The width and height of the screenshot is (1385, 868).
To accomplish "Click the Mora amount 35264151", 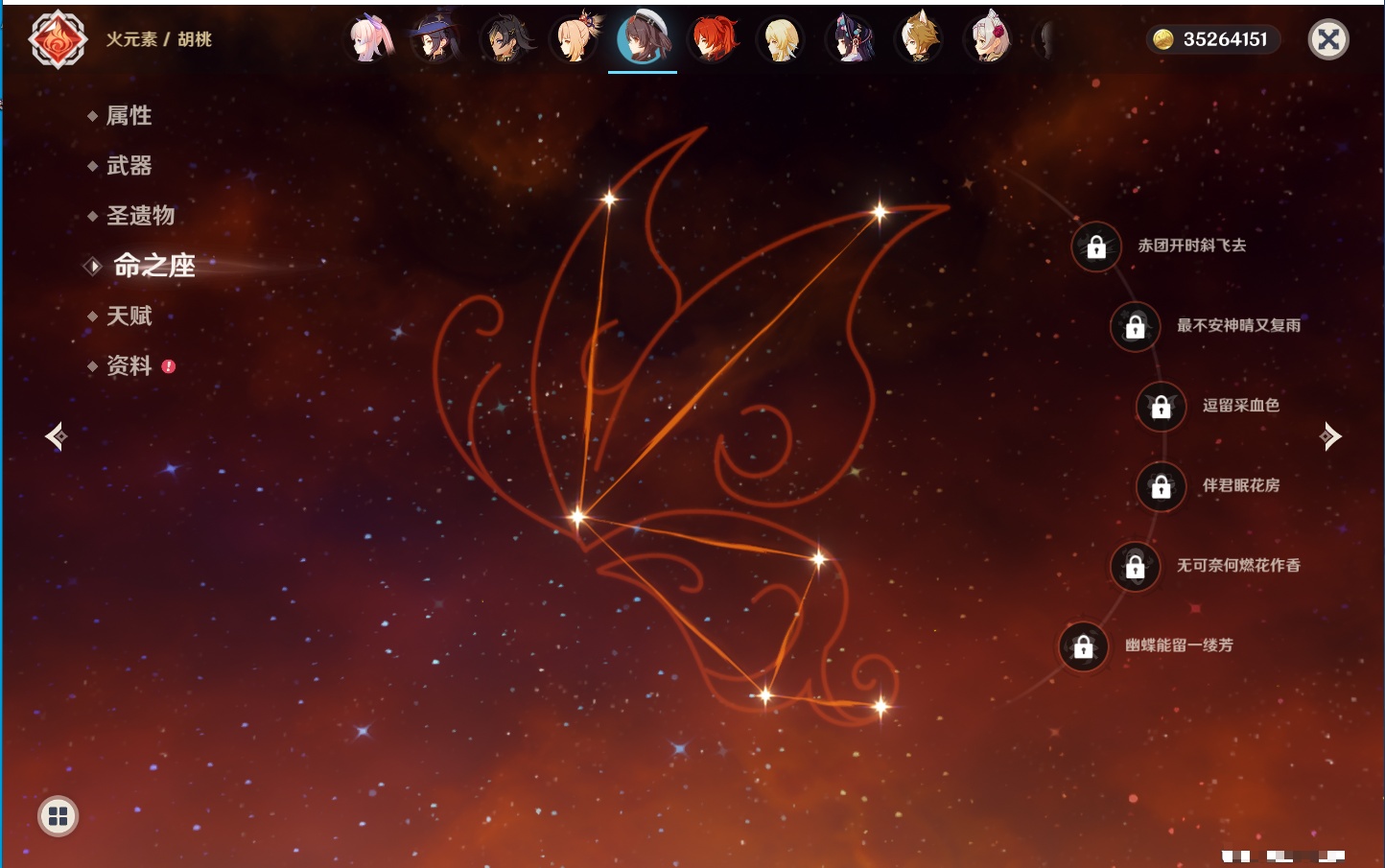I will click(1225, 39).
